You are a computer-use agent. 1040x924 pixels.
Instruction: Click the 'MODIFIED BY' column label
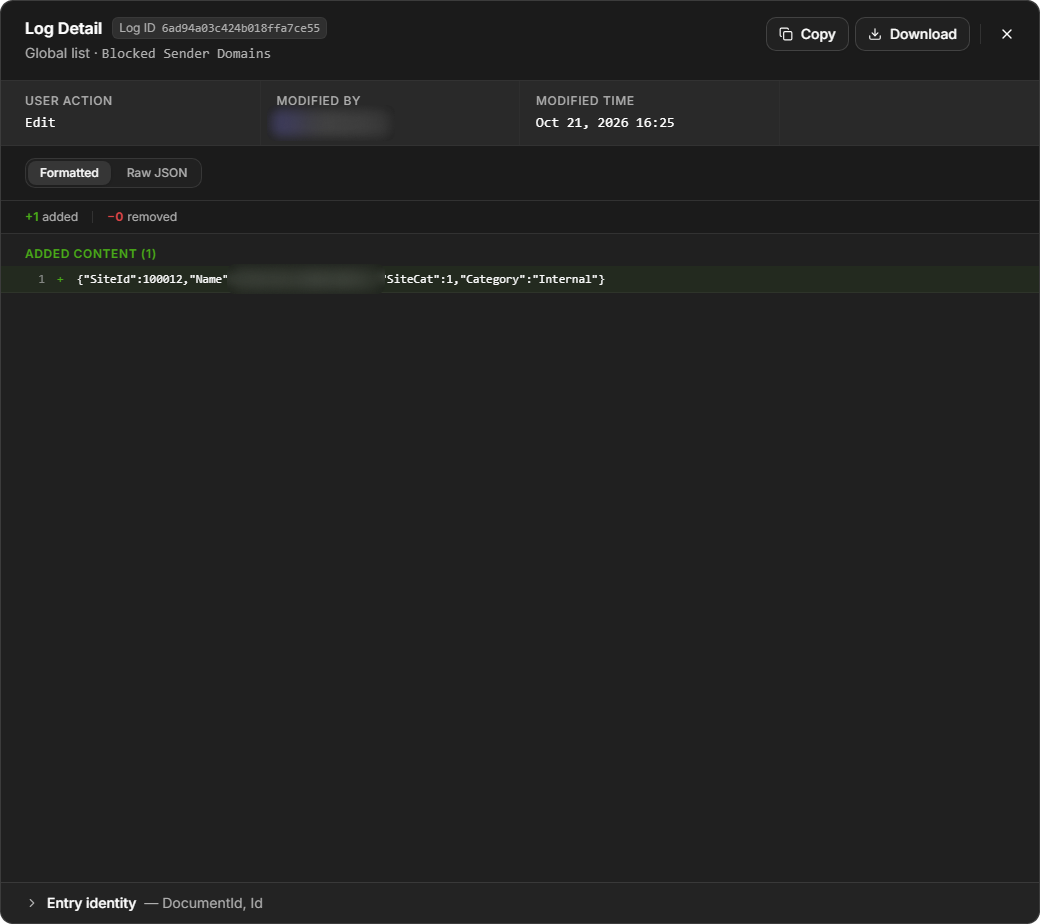[x=318, y=101]
